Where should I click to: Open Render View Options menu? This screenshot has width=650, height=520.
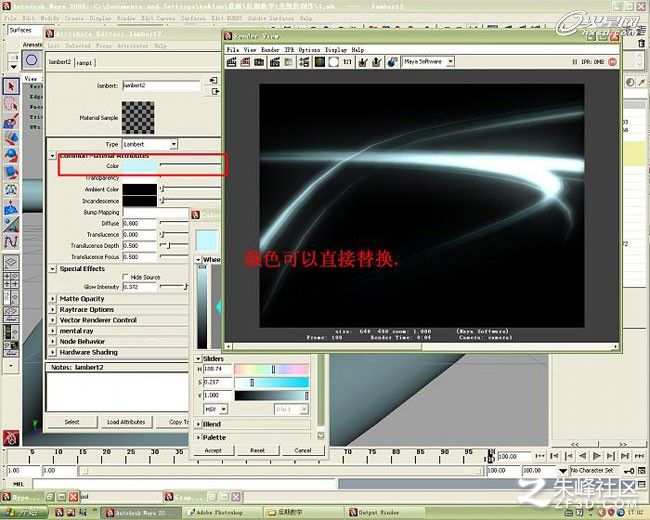(x=309, y=49)
